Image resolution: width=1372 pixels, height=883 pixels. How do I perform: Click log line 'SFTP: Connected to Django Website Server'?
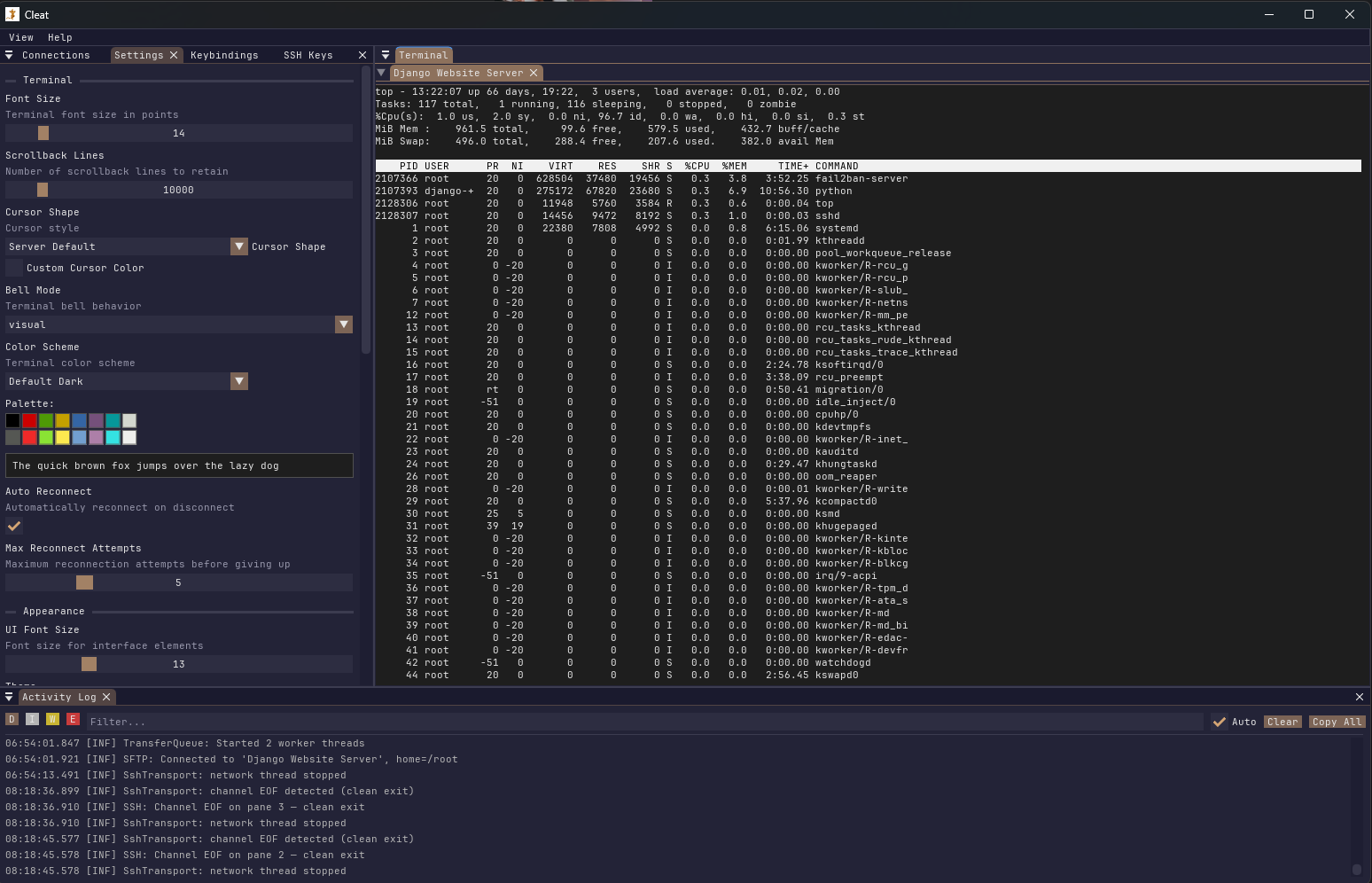pos(231,759)
